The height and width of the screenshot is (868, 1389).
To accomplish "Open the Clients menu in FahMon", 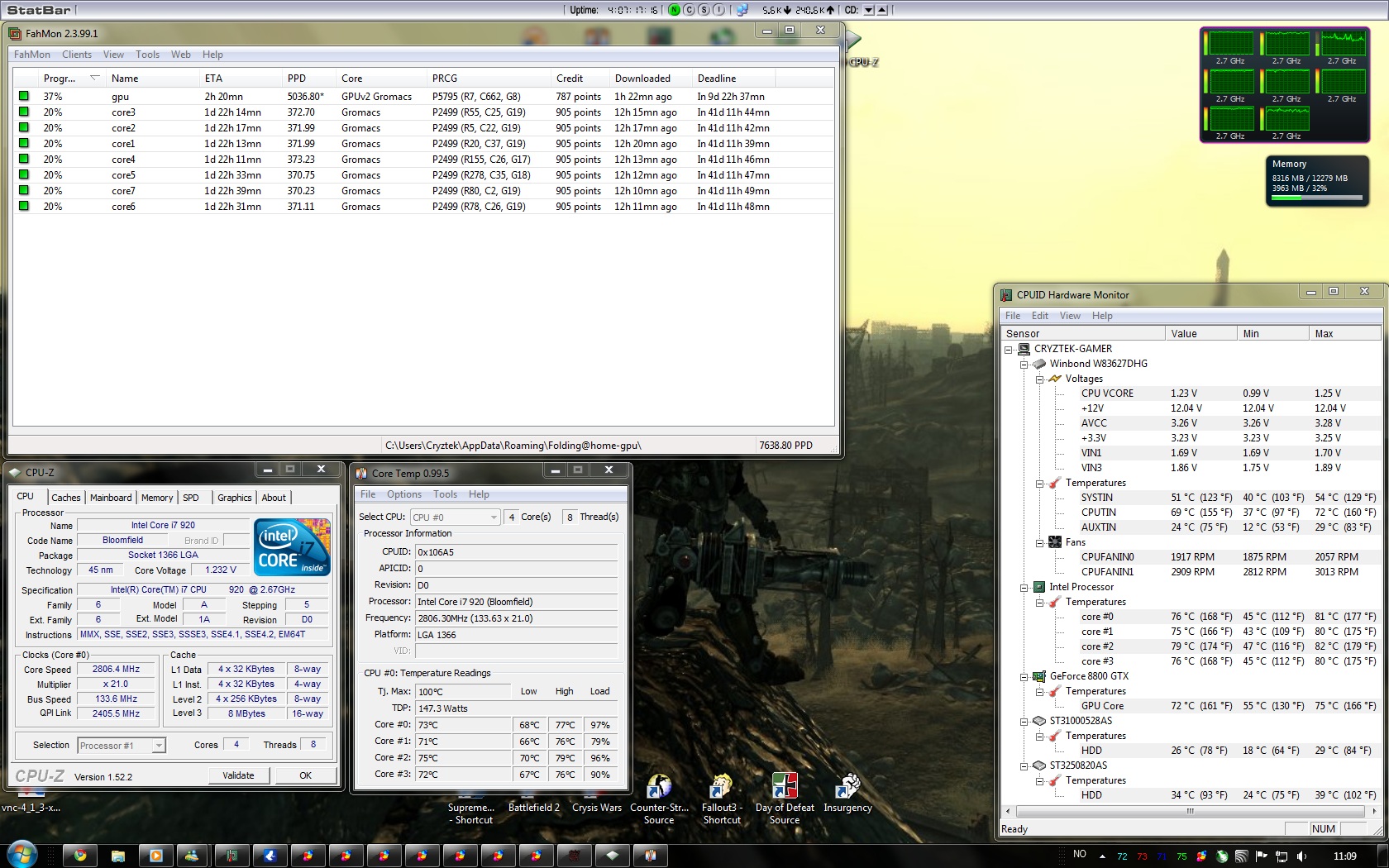I will coord(77,55).
